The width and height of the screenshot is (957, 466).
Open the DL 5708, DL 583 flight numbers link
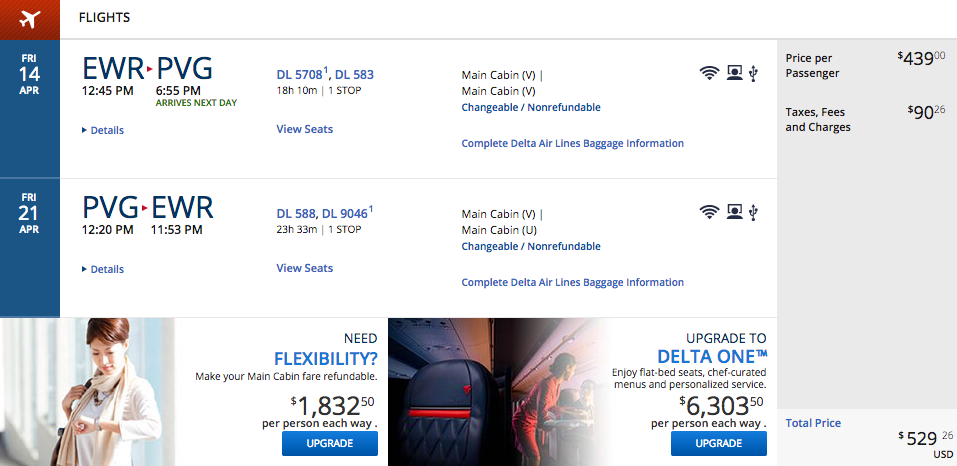click(x=324, y=75)
